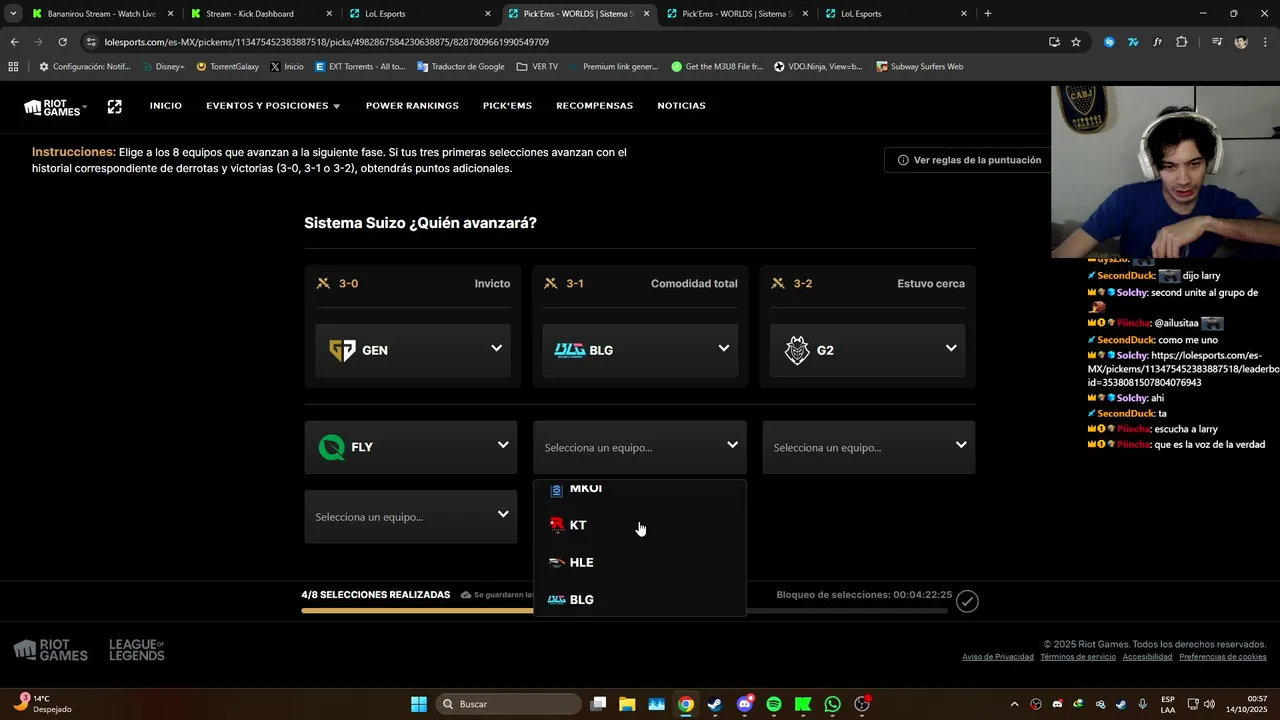Open Subway Surfers Web bookmark
This screenshot has height=720, width=1280.
pyautogui.click(x=920, y=67)
